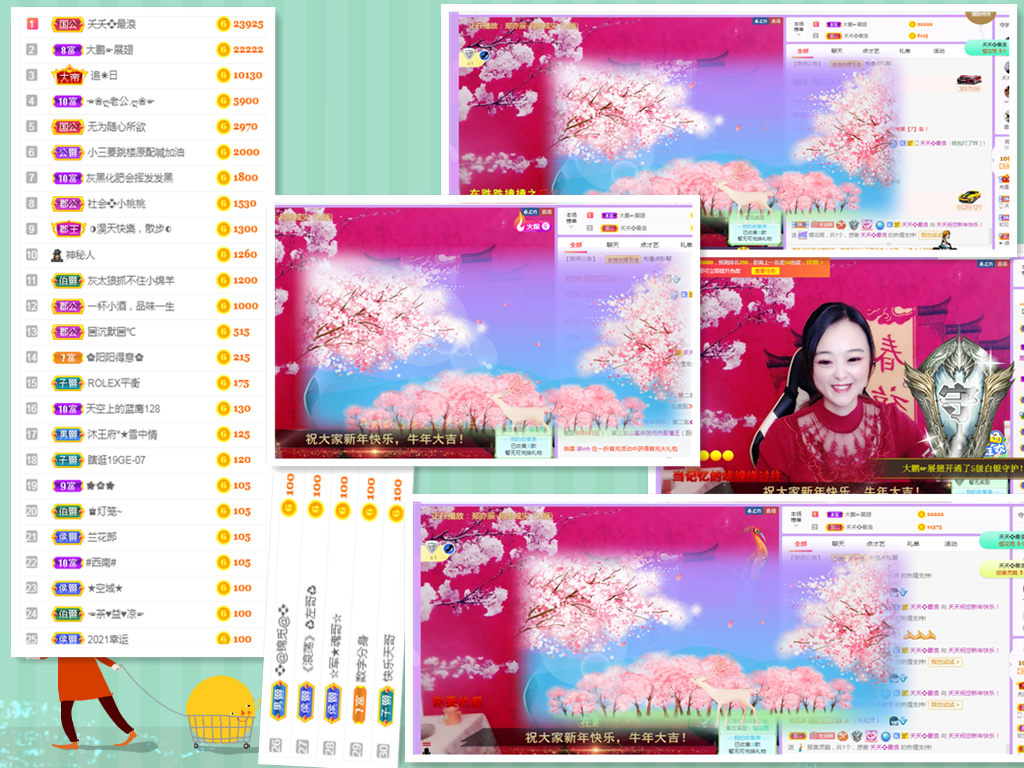Click the coin icon beside the 10130 score
The height and width of the screenshot is (768, 1024).
tap(223, 75)
